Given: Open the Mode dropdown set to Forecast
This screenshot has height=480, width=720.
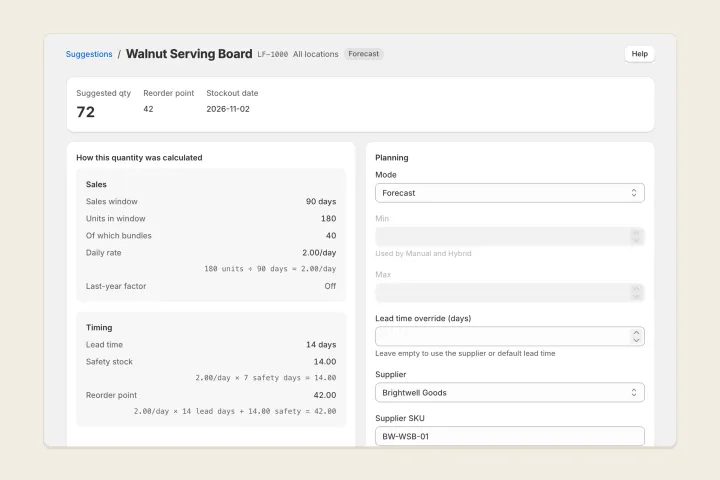Looking at the screenshot, I should [510, 193].
